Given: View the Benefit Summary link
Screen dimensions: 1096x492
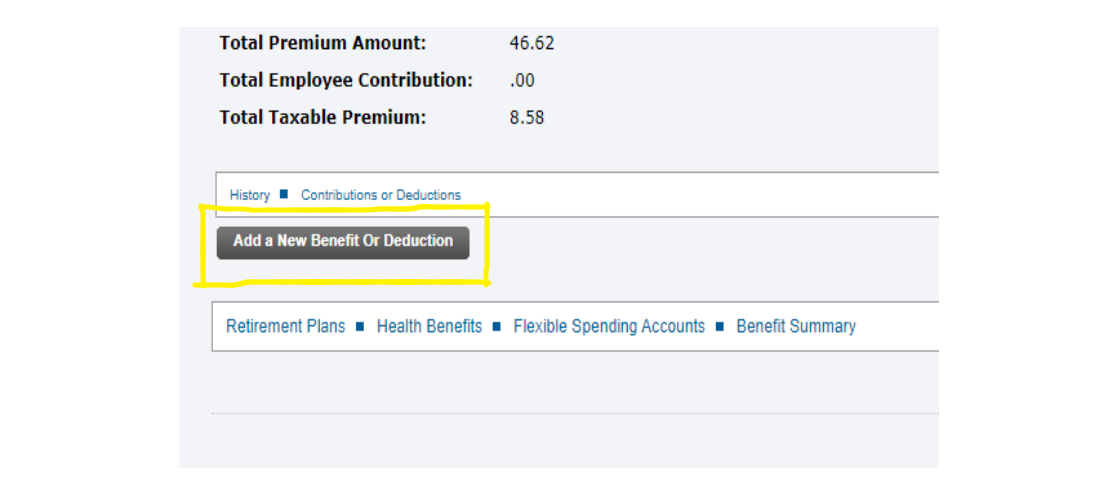Looking at the screenshot, I should click(795, 326).
